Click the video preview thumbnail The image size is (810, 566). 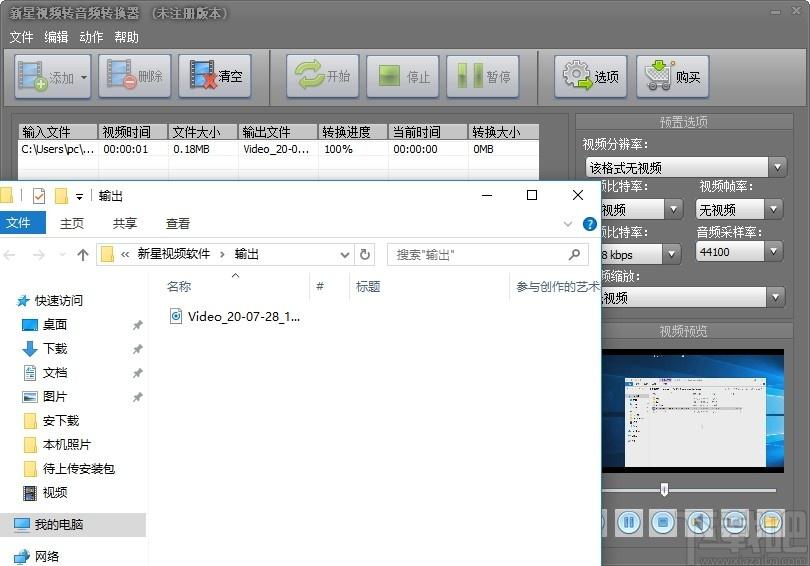tap(693, 411)
